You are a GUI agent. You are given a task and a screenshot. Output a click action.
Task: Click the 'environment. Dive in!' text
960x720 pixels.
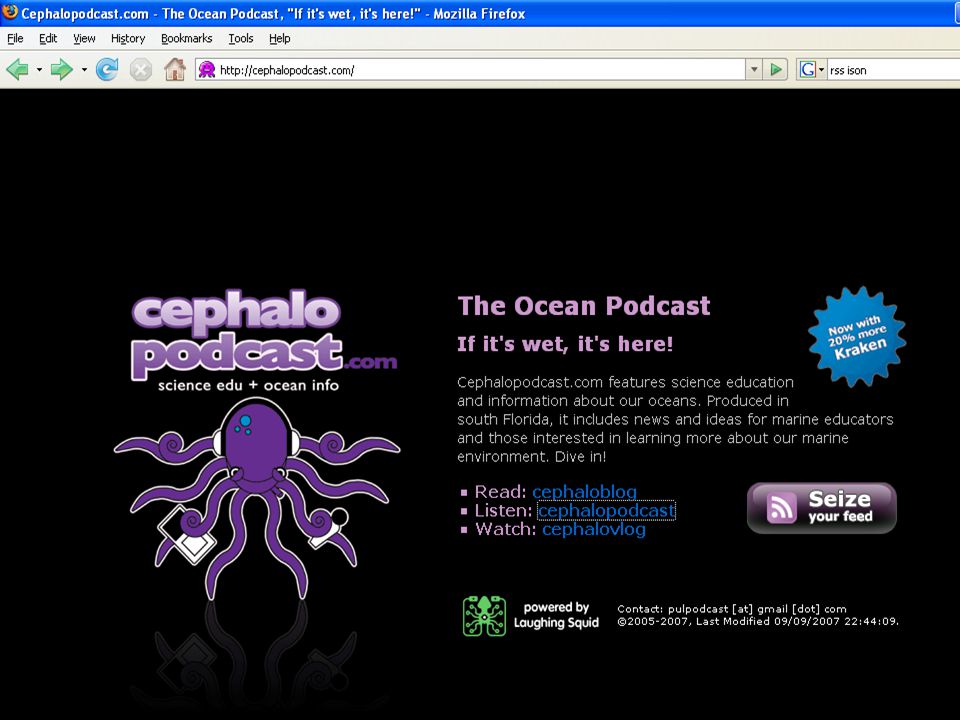pyautogui.click(x=531, y=457)
